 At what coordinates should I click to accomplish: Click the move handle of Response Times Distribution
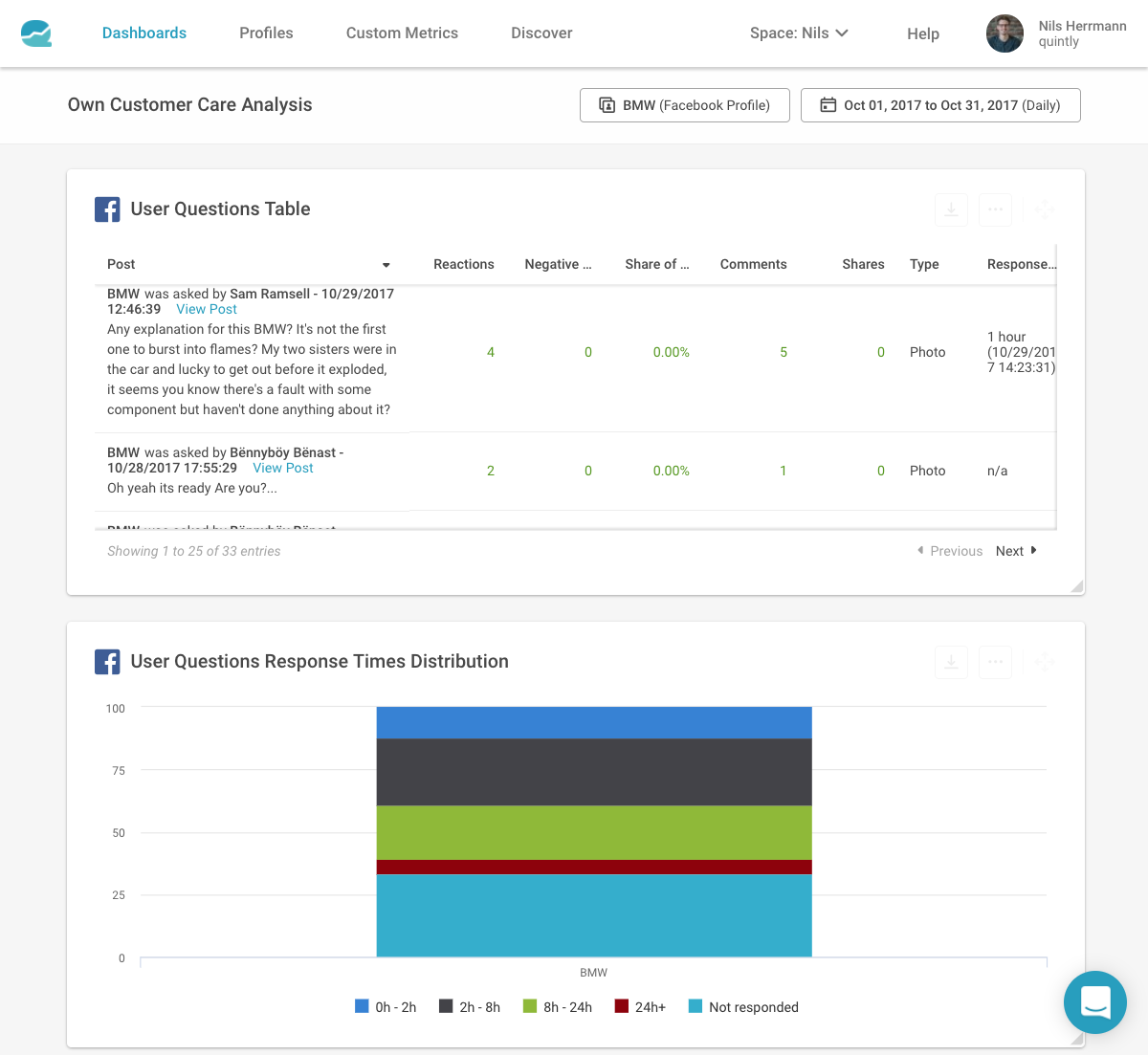tap(1045, 662)
